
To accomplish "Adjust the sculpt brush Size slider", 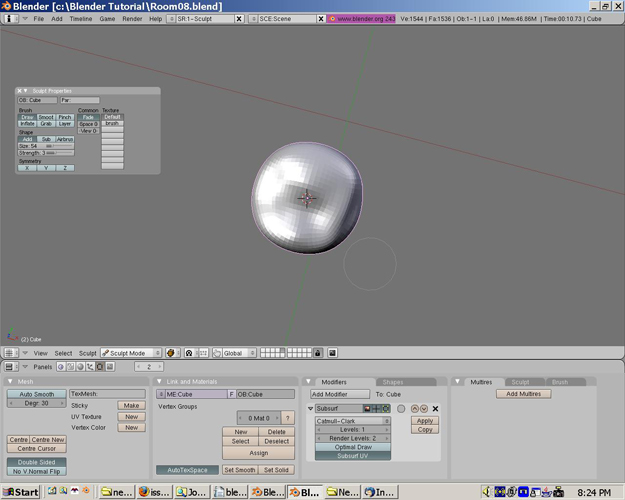I will (46, 146).
